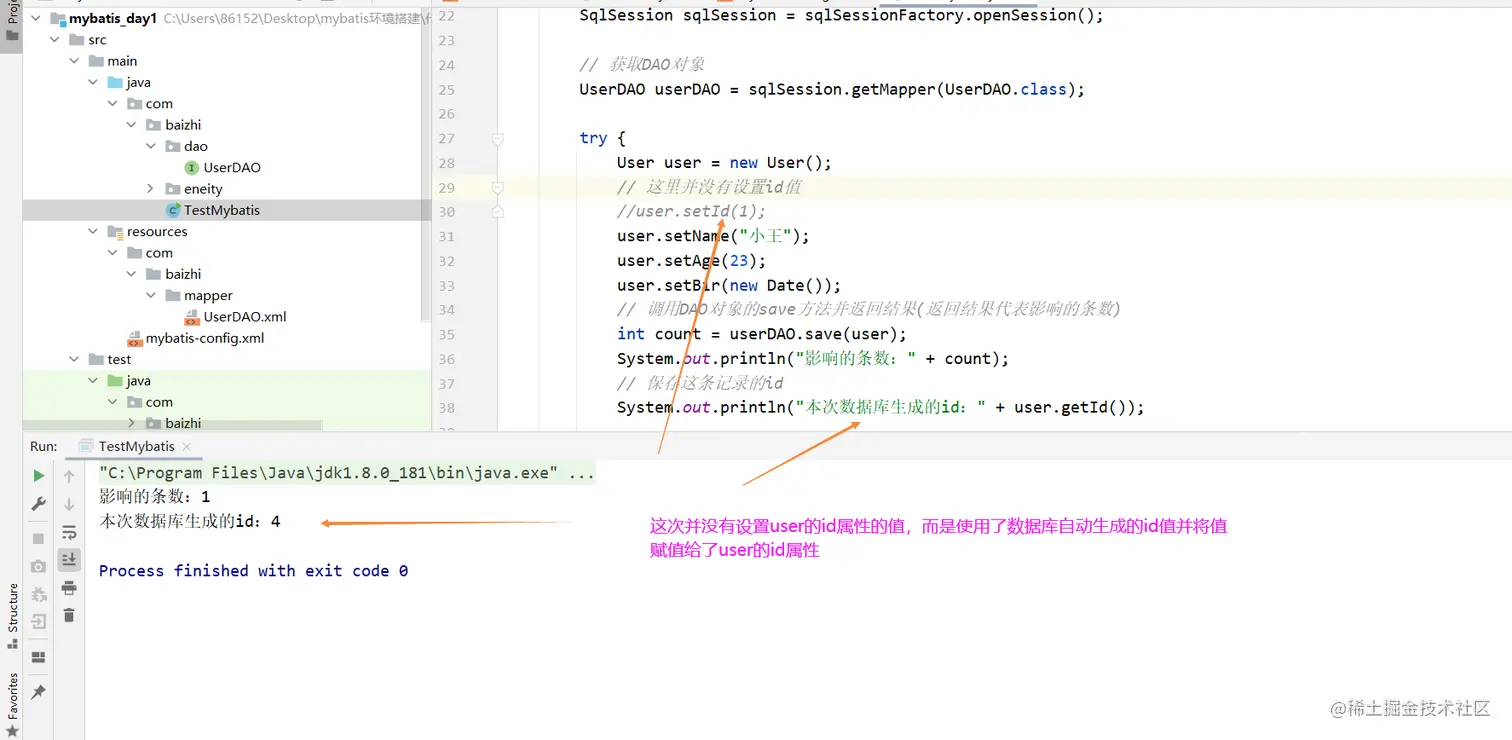This screenshot has width=1512, height=740.
Task: Click the fold marker at line 27
Action: (497, 138)
